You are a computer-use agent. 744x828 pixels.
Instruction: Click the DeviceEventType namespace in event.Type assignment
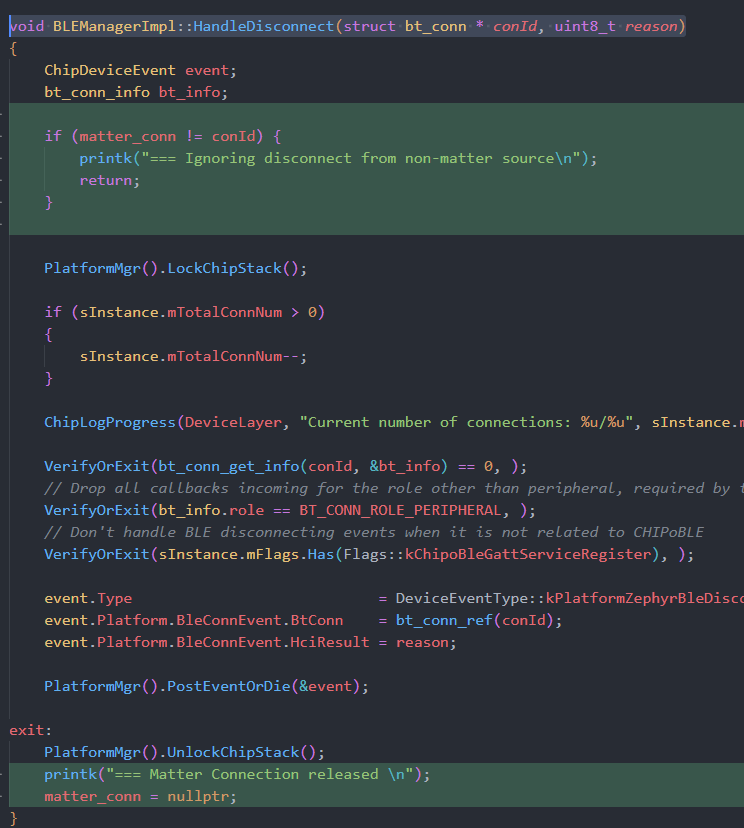point(462,598)
